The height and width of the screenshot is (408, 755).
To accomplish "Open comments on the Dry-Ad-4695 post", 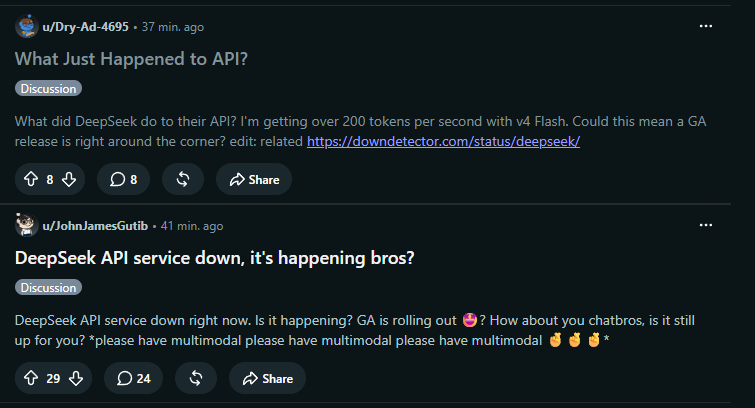I will tap(123, 179).
